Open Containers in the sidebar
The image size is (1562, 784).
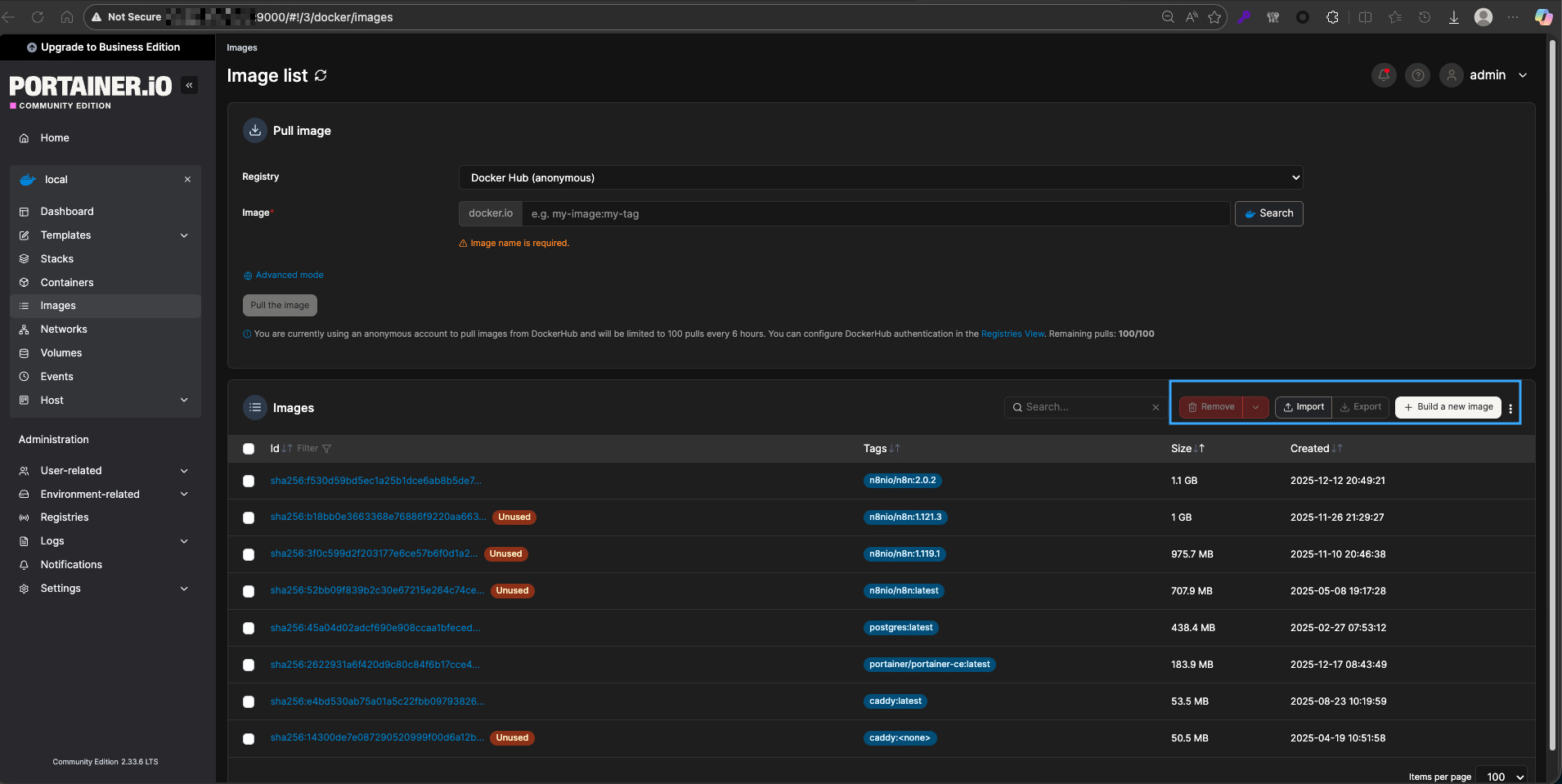click(67, 283)
